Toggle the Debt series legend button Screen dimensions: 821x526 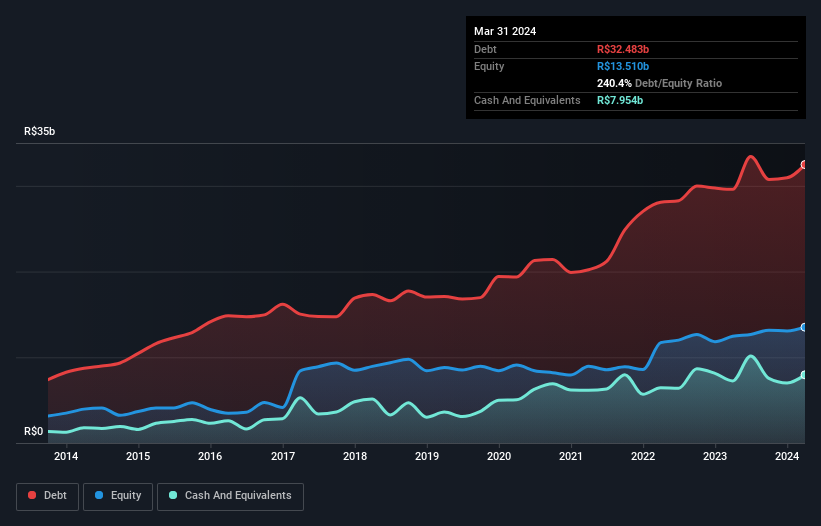pyautogui.click(x=48, y=496)
